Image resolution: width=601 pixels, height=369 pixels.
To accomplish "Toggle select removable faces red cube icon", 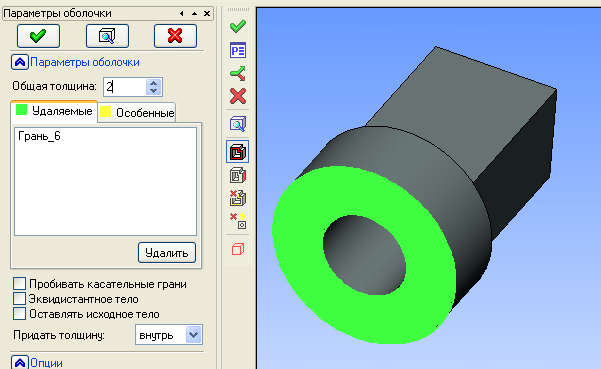I will 238,152.
